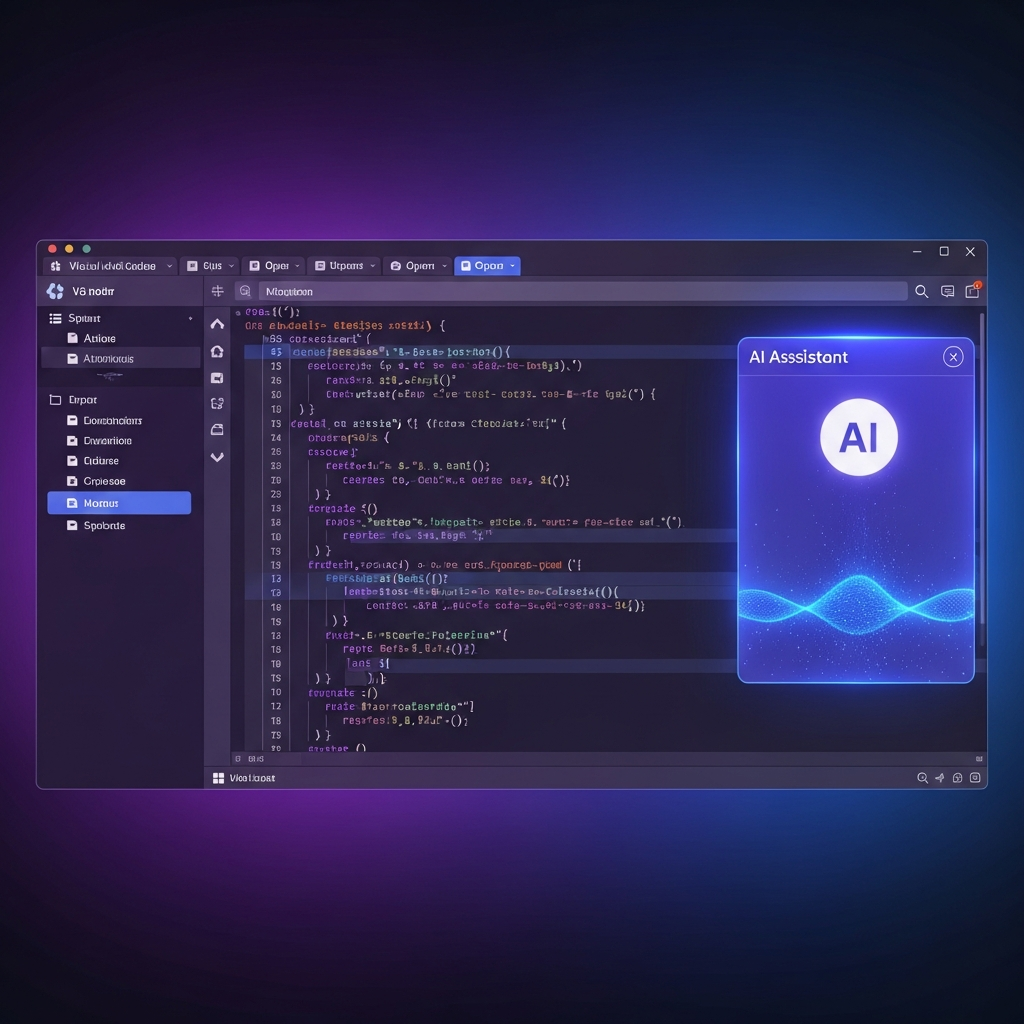This screenshot has height=1024, width=1024.
Task: Click the up chevron icon in vertical strip
Action: coord(217,324)
